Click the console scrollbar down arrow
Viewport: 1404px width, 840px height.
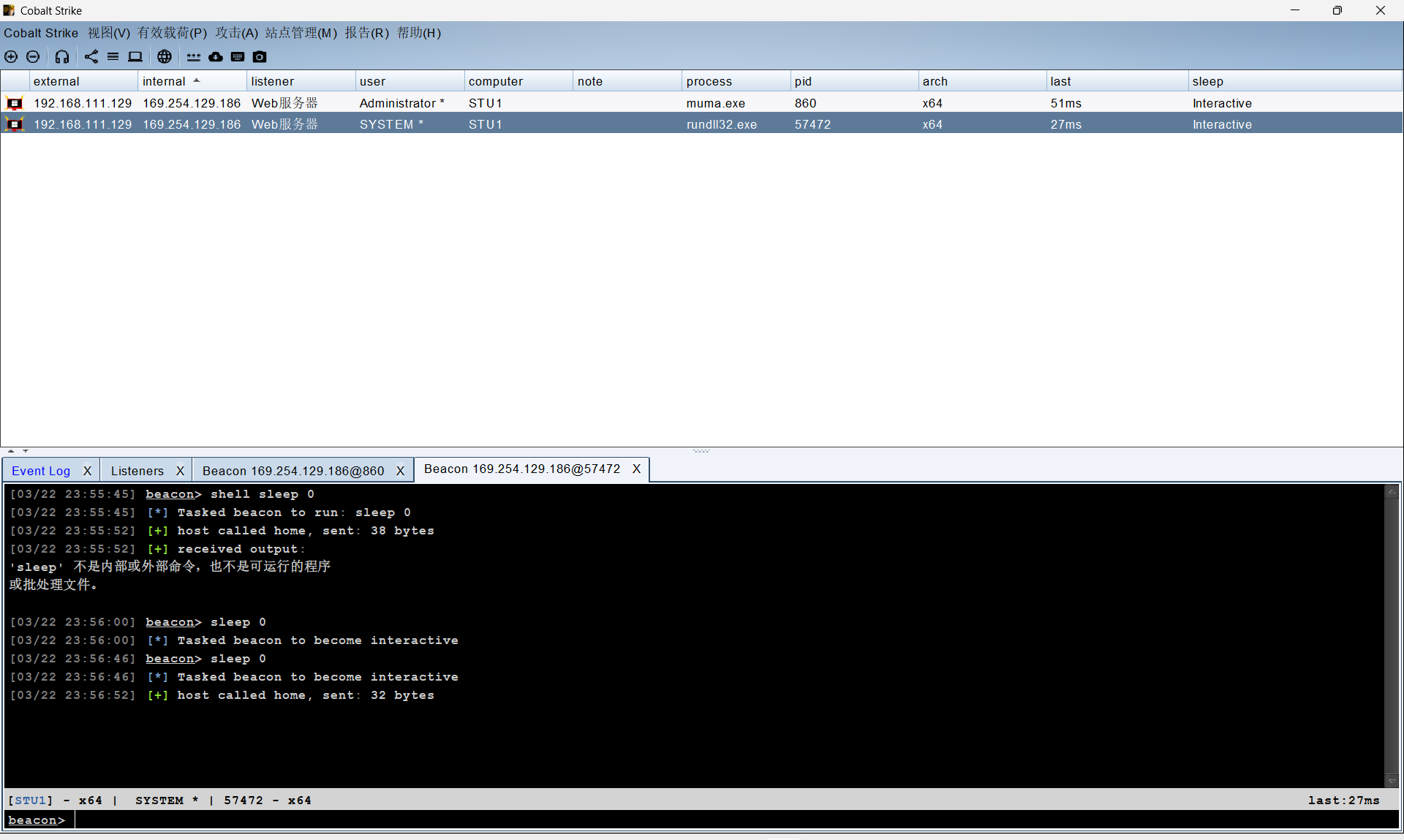click(1392, 782)
